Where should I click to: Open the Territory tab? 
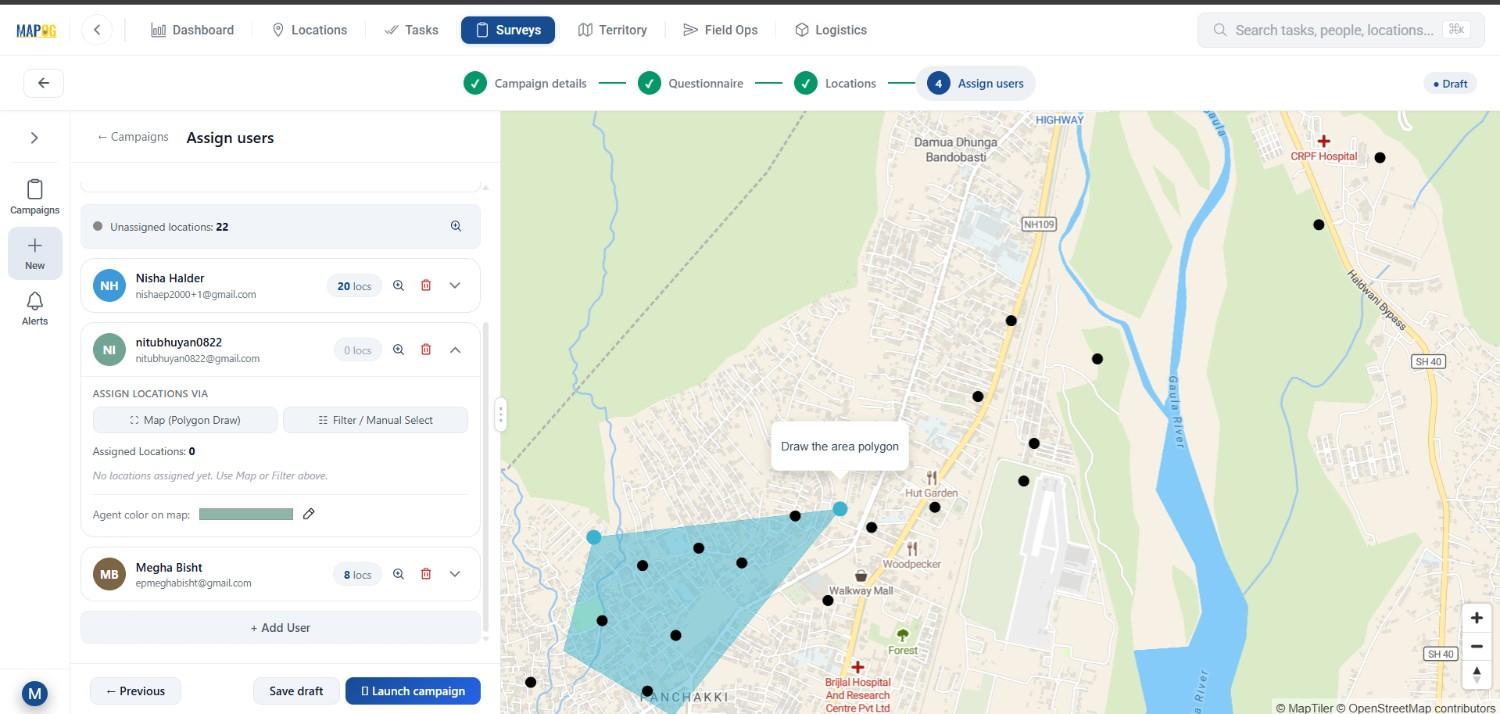tap(612, 30)
